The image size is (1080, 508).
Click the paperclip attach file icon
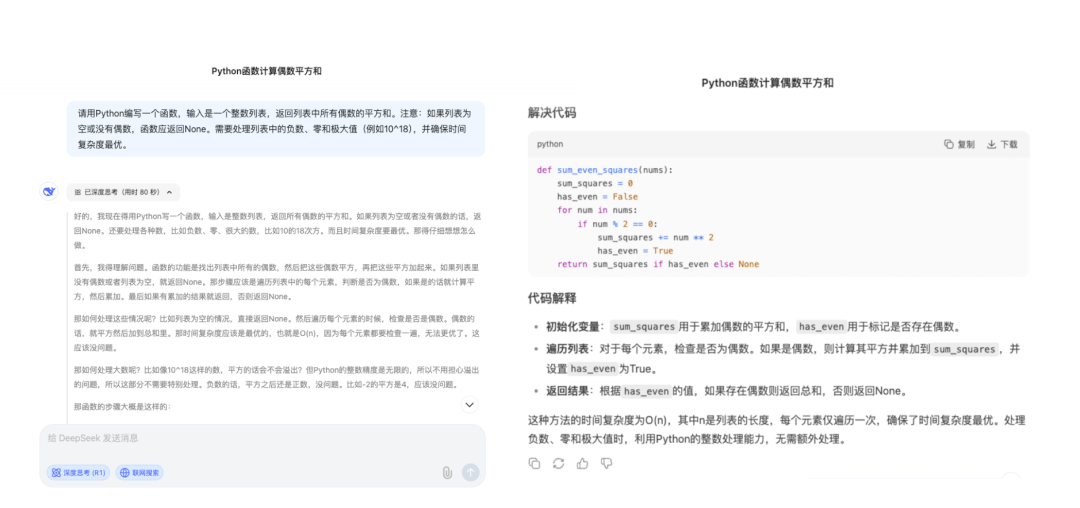coord(447,472)
